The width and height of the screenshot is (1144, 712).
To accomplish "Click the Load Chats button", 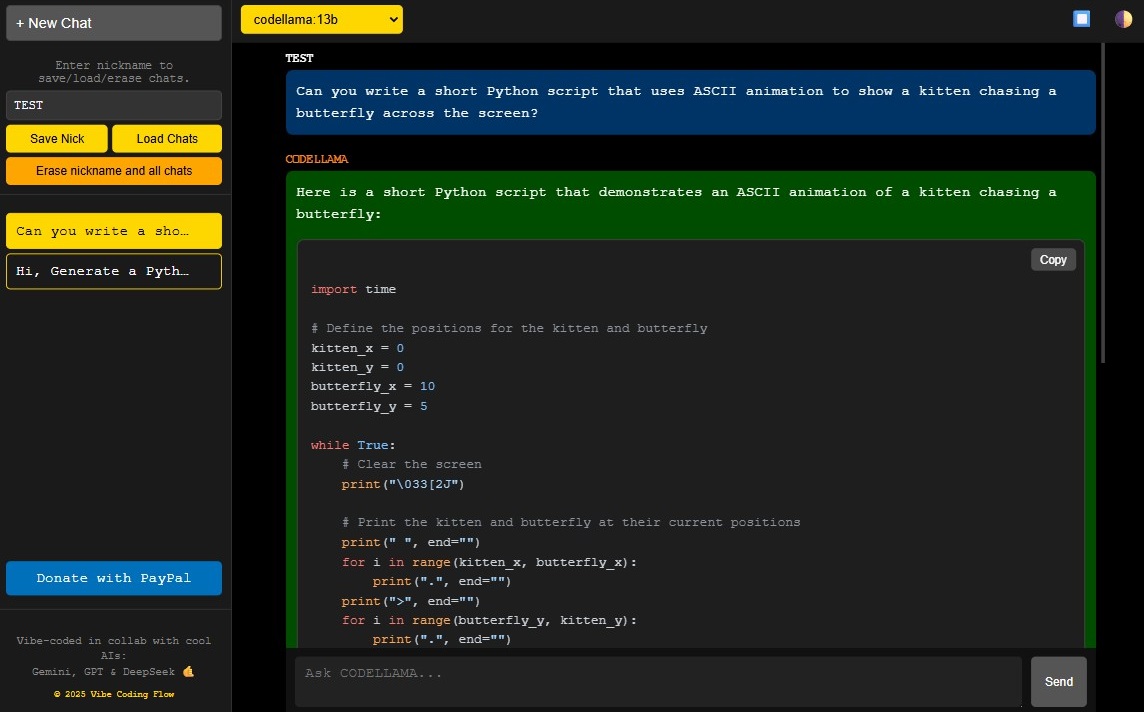I will [x=167, y=139].
